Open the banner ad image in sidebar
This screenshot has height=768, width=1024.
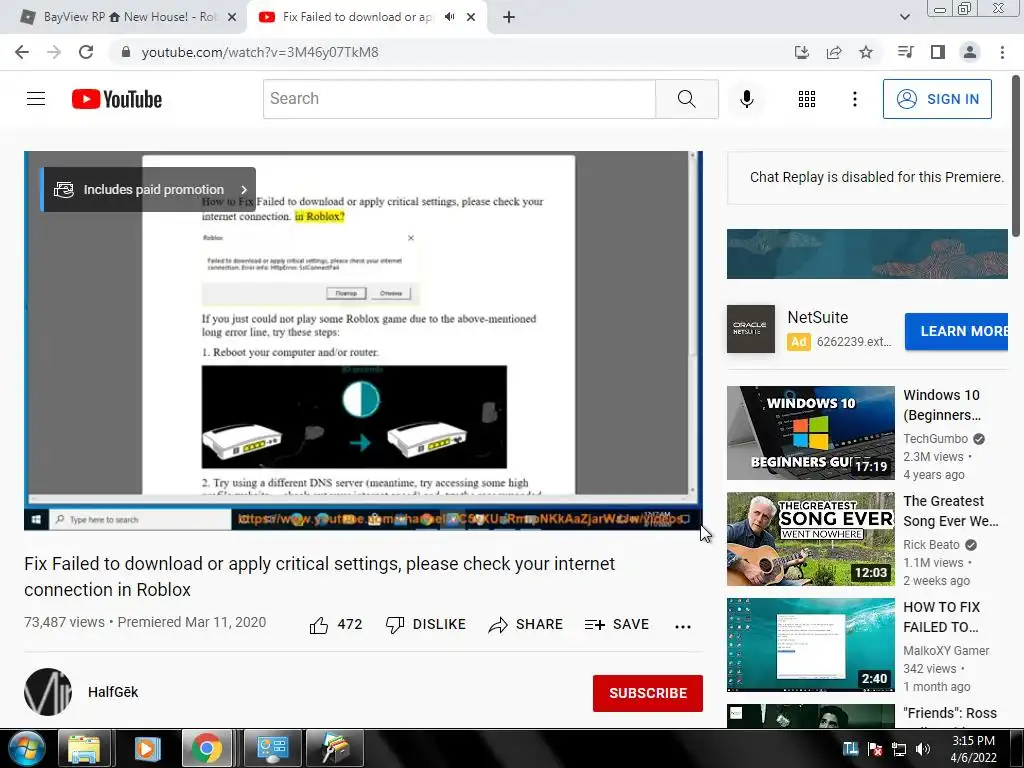coord(867,254)
